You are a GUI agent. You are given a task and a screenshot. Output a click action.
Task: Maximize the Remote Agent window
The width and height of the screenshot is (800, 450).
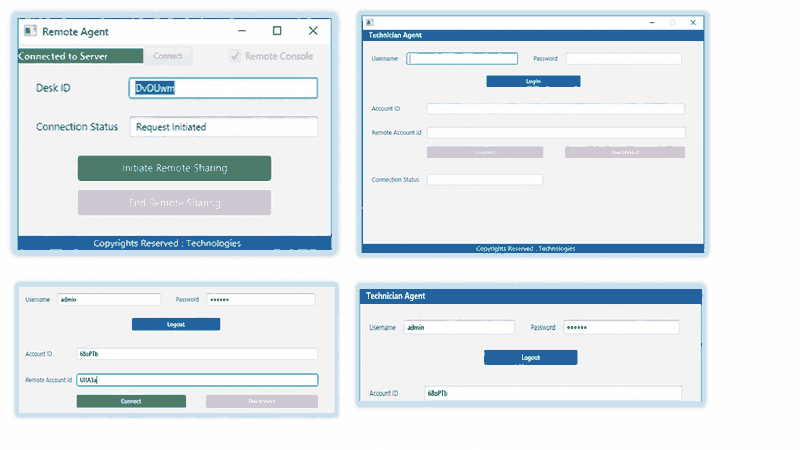click(x=277, y=31)
